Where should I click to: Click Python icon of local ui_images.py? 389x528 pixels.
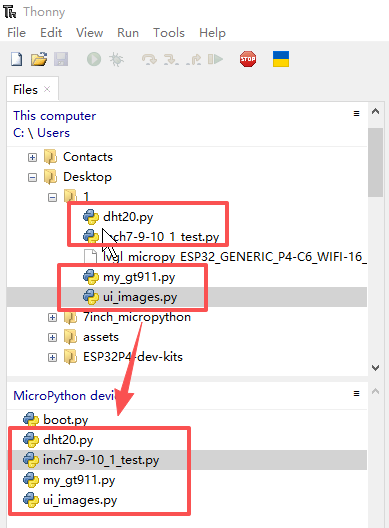click(91, 297)
